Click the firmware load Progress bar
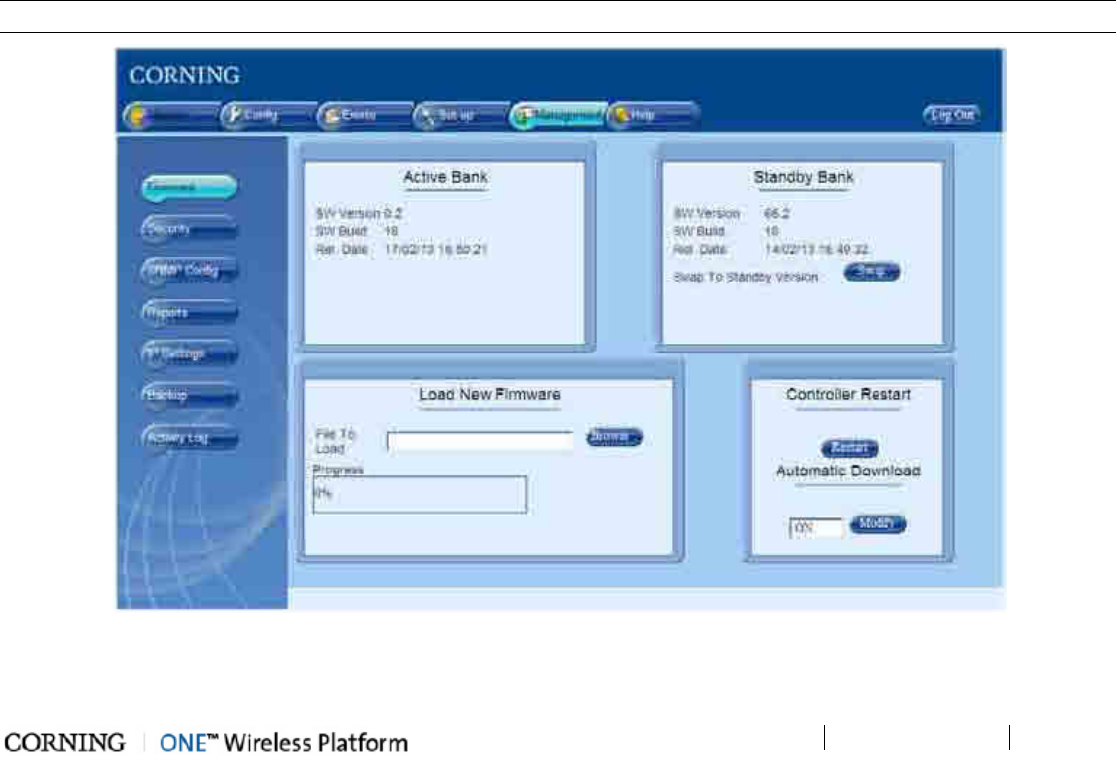This screenshot has width=1116, height=762. click(420, 494)
